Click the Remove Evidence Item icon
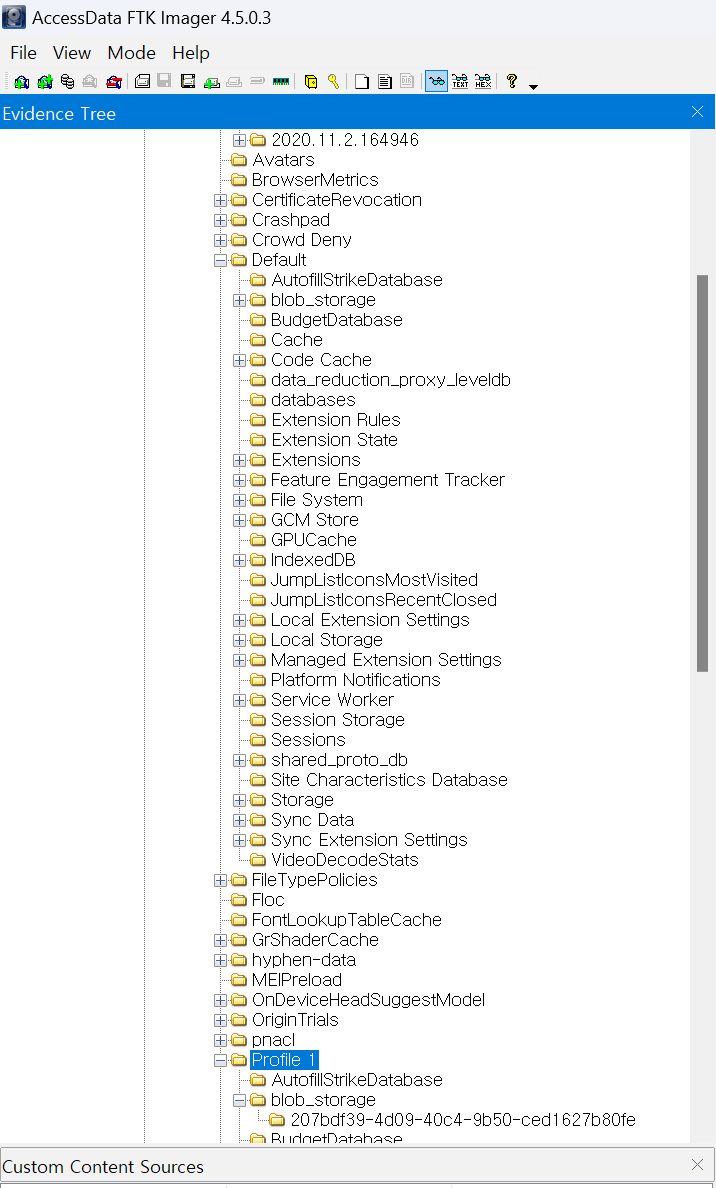The width and height of the screenshot is (716, 1188). [x=90, y=81]
